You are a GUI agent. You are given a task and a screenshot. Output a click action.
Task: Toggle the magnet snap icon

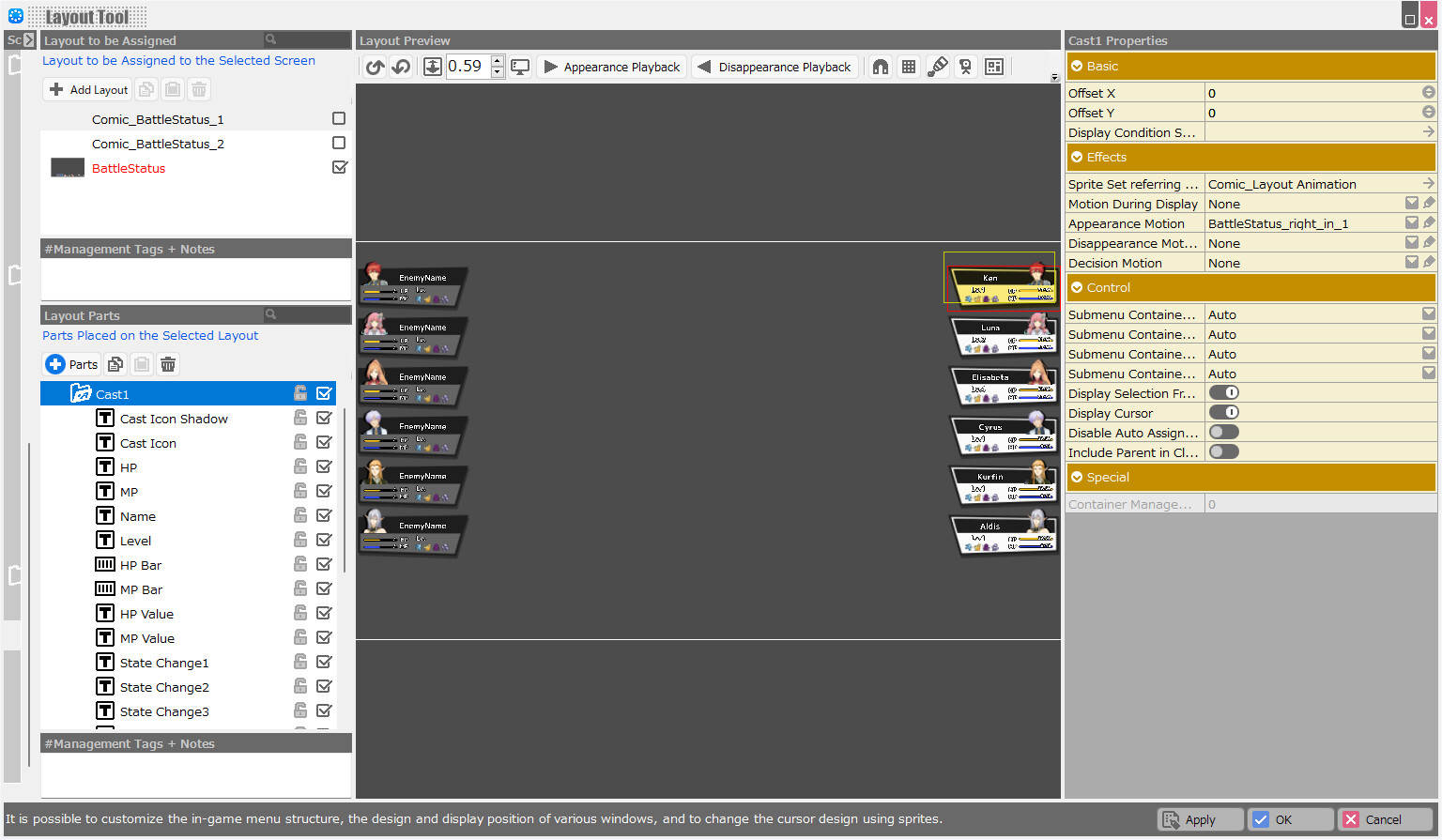(880, 66)
